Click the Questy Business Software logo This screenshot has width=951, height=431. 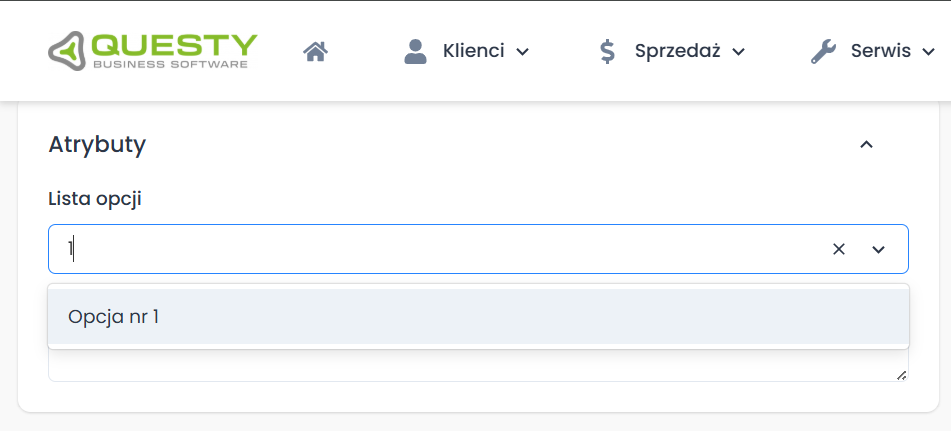152,51
